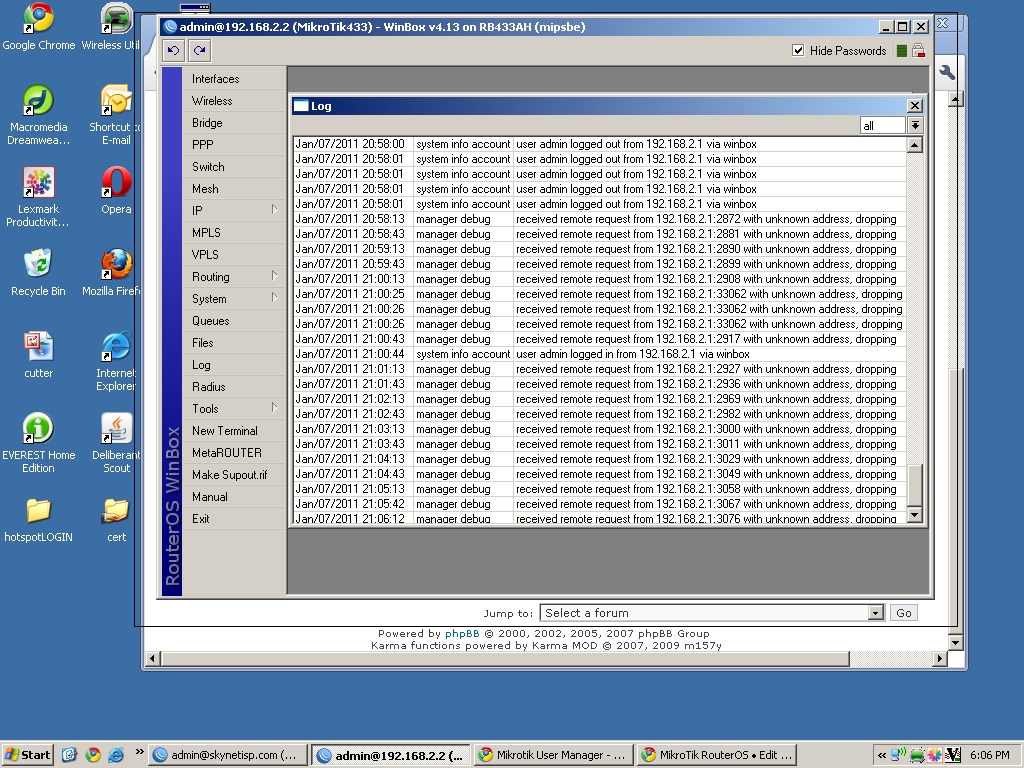1024x768 pixels.
Task: Click network connection tray icon
Action: tap(899, 755)
